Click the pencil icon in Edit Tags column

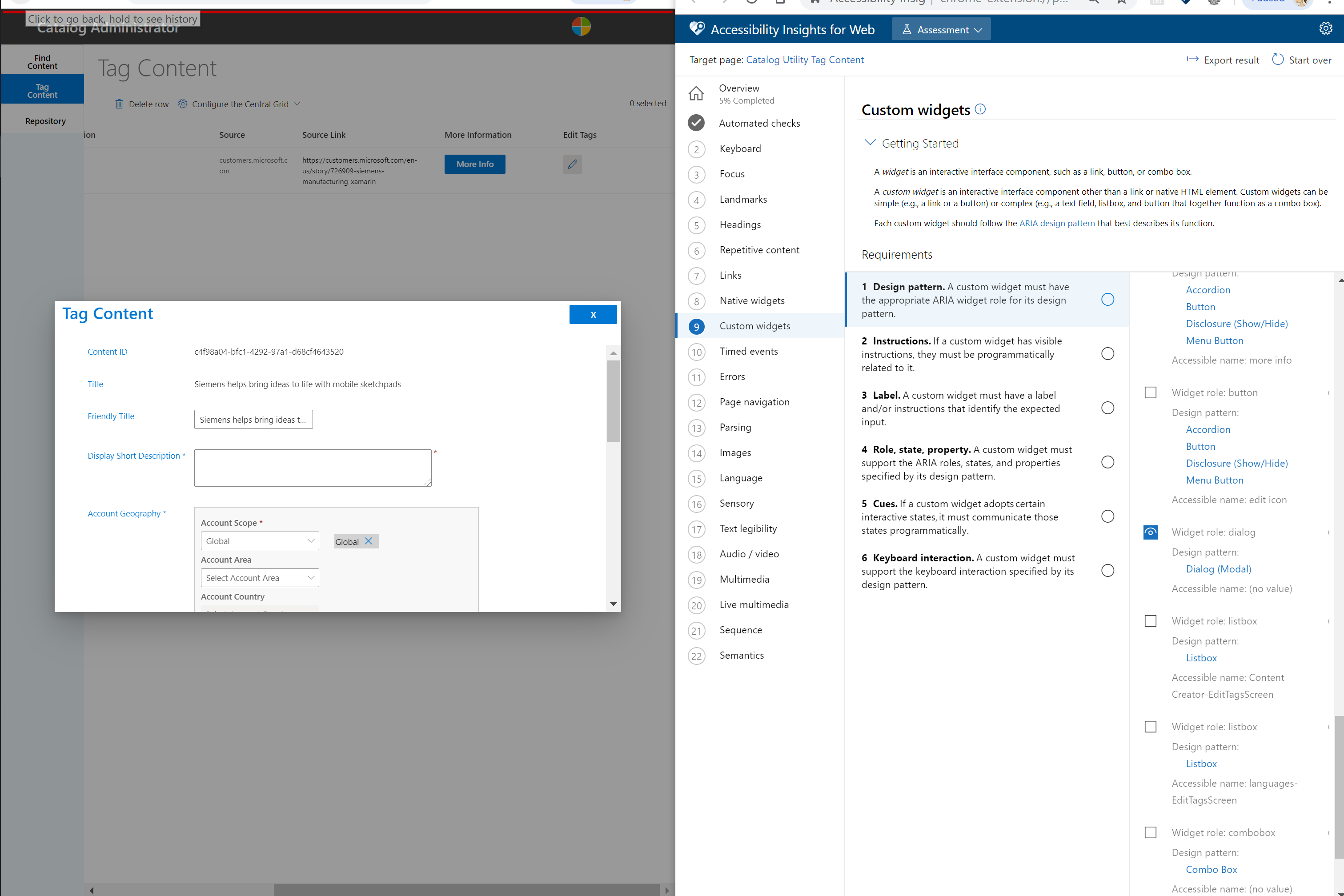pyautogui.click(x=572, y=164)
